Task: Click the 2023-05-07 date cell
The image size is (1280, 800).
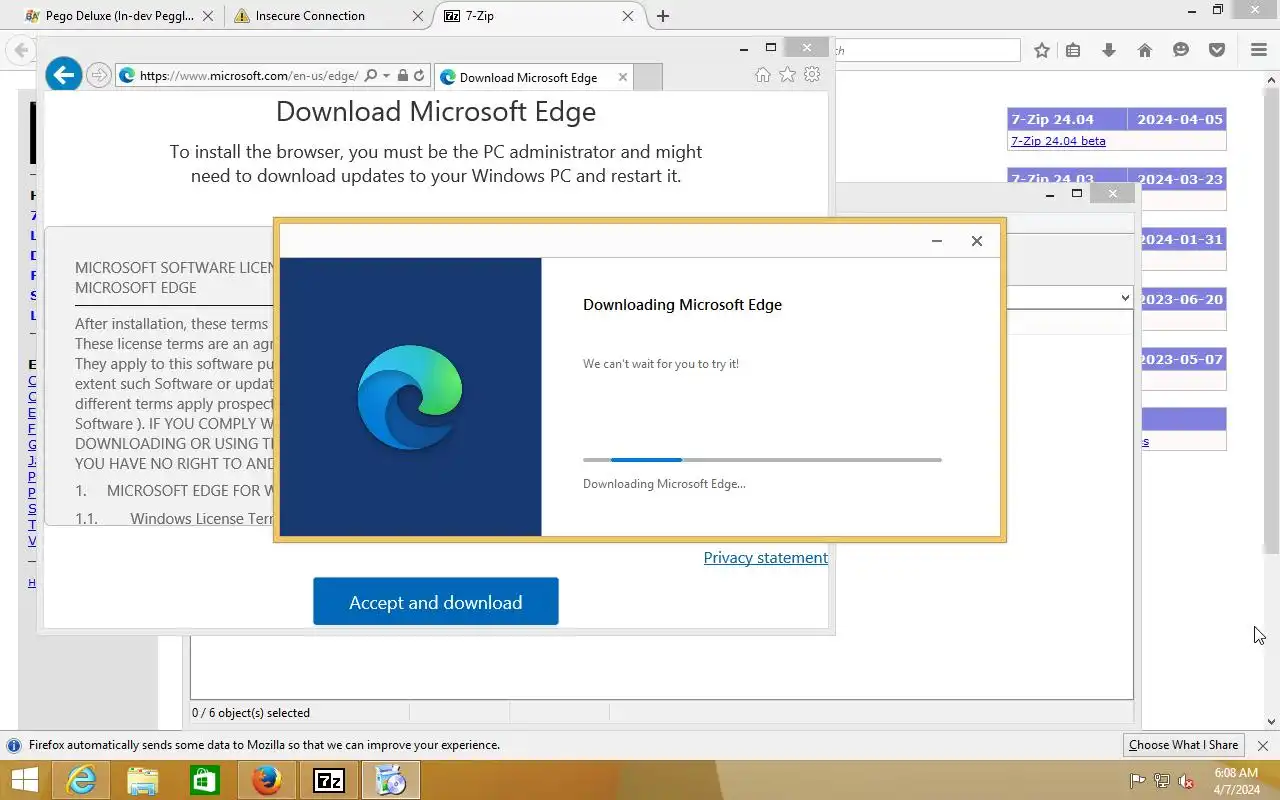Action: click(x=1183, y=359)
